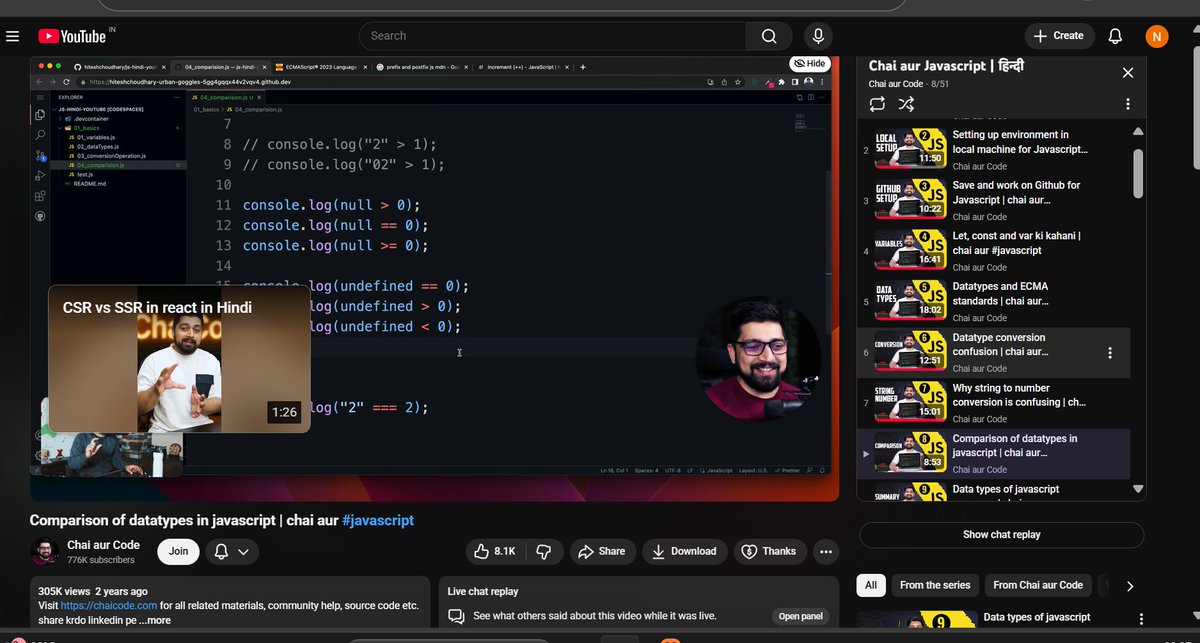Open the YouTube hamburger guide menu
Image resolution: width=1200 pixels, height=643 pixels.
pyautogui.click(x=13, y=36)
